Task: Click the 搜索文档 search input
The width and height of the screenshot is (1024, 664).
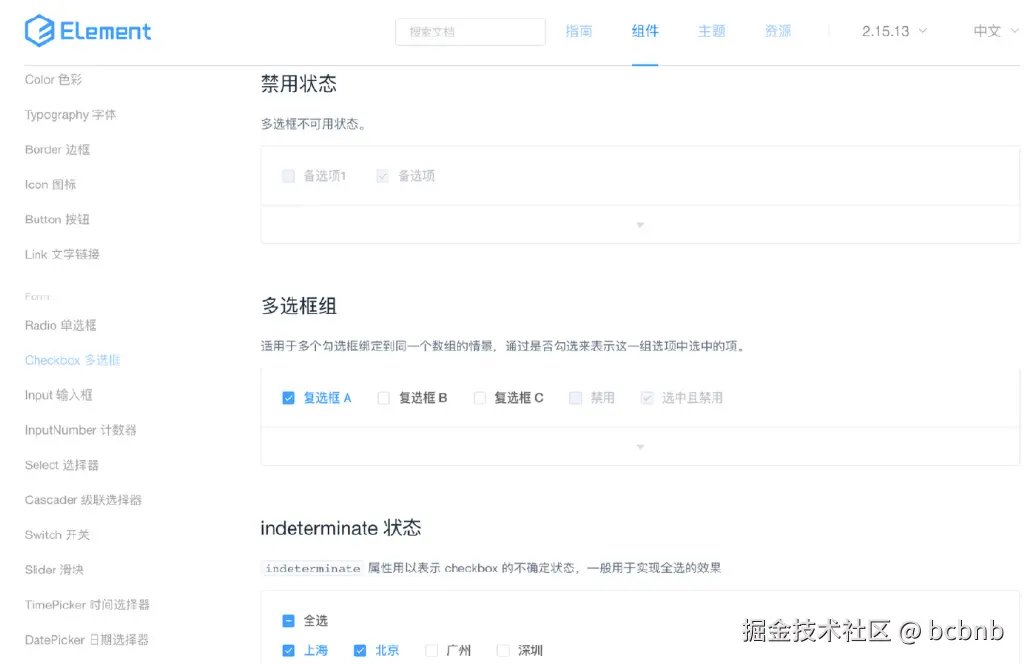Action: click(x=470, y=31)
